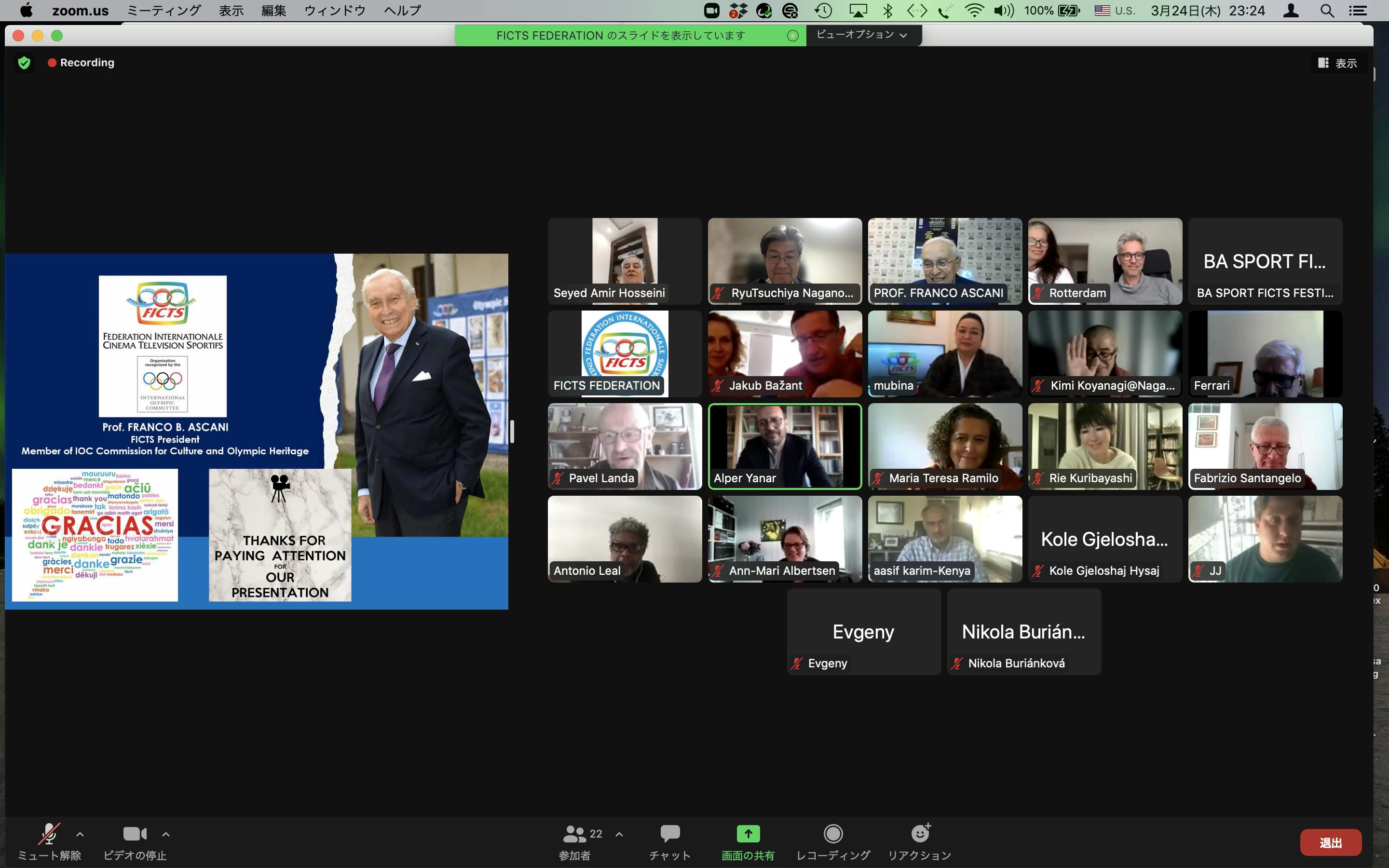Open the participants panel icon
1389x868 pixels.
(574, 834)
